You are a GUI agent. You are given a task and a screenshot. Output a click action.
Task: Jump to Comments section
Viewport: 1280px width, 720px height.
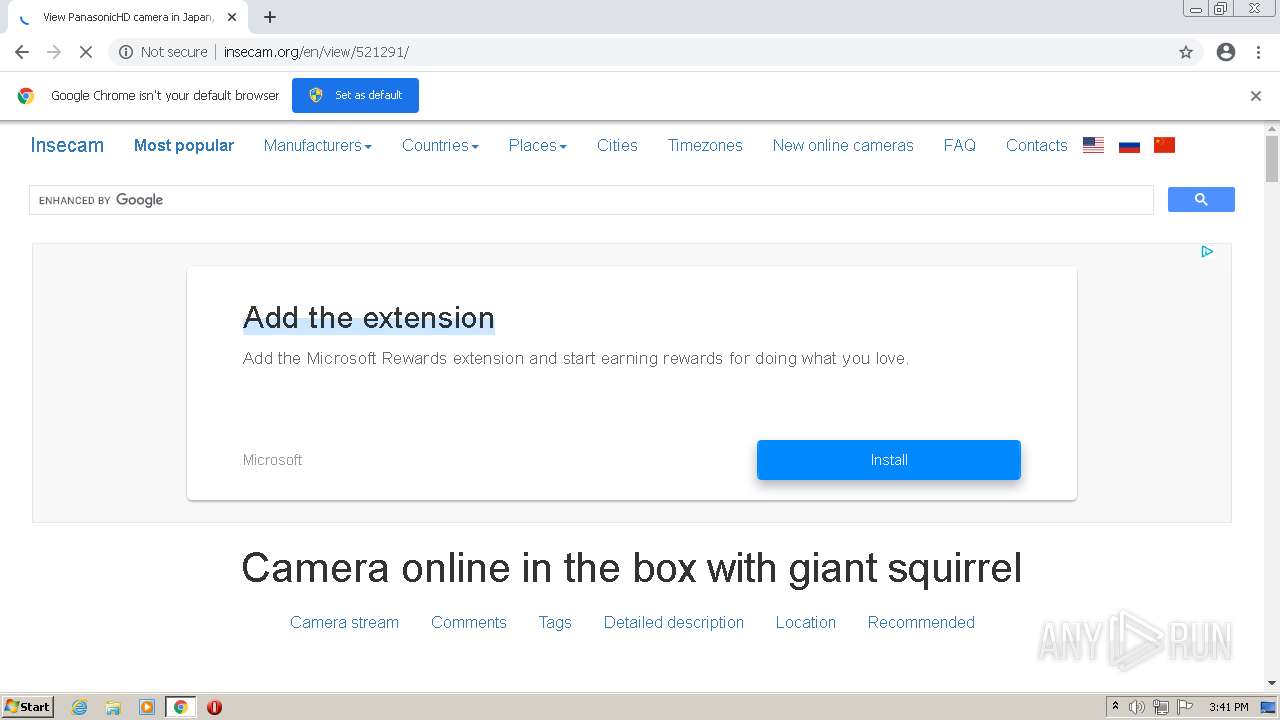(469, 622)
